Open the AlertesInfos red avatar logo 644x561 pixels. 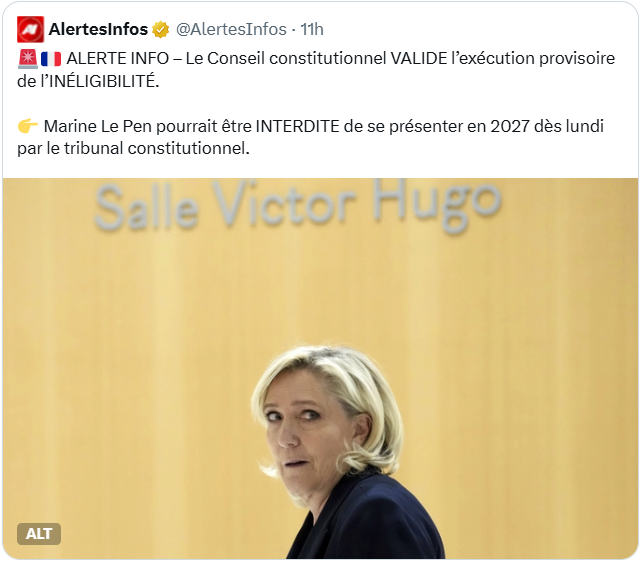pos(30,30)
